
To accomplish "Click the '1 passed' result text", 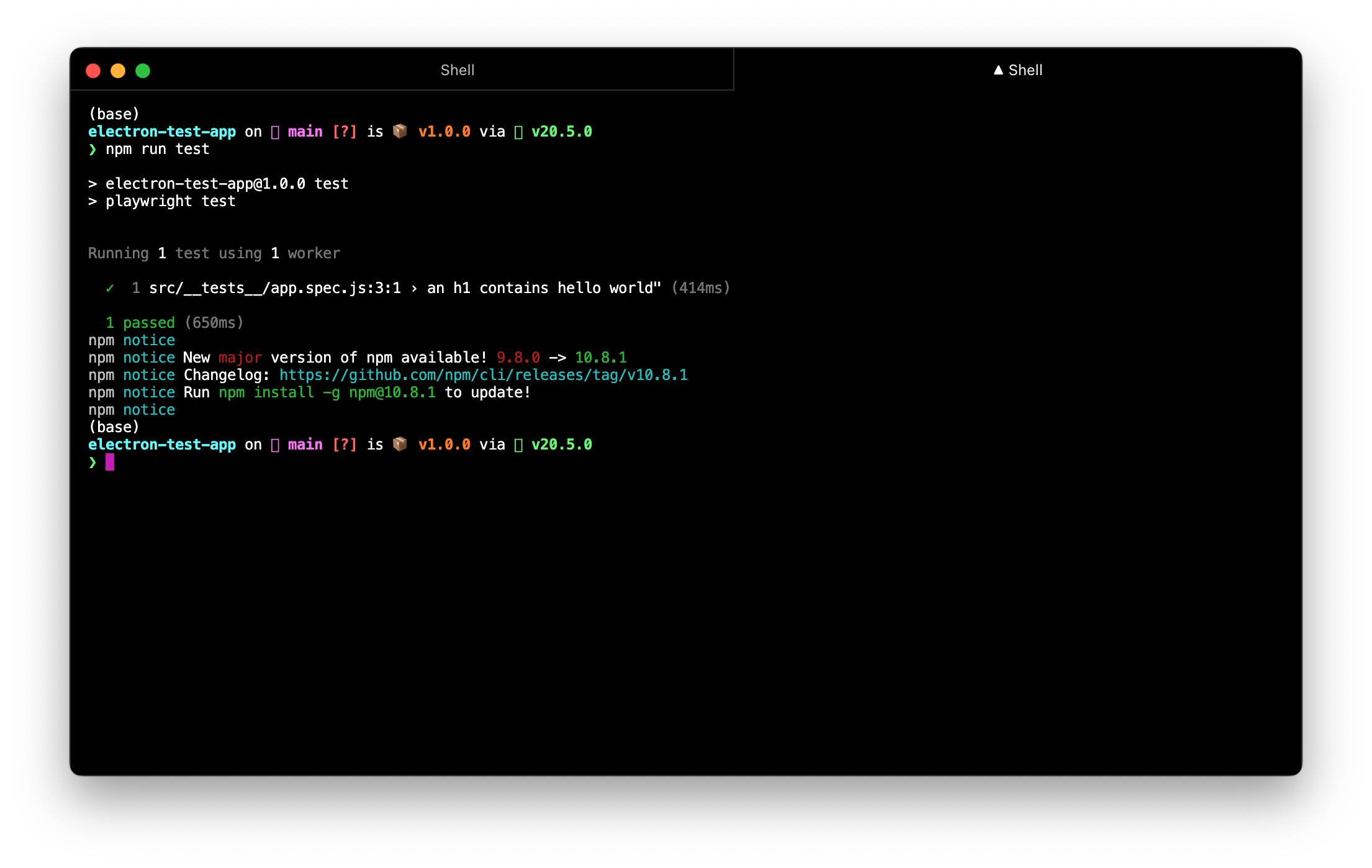I will (140, 323).
